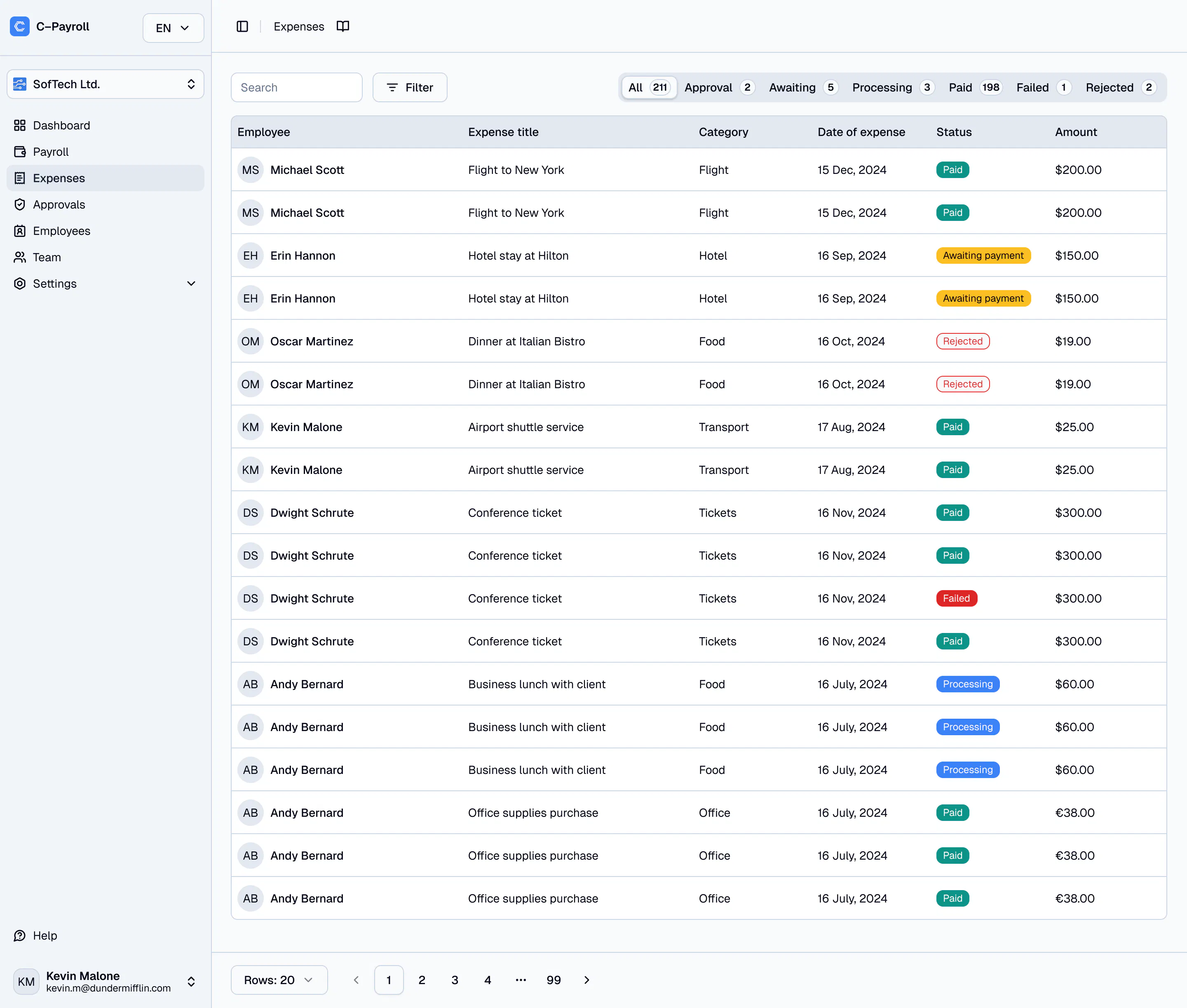Go to previous page arrow
Image resolution: width=1187 pixels, height=1008 pixels.
tap(356, 980)
